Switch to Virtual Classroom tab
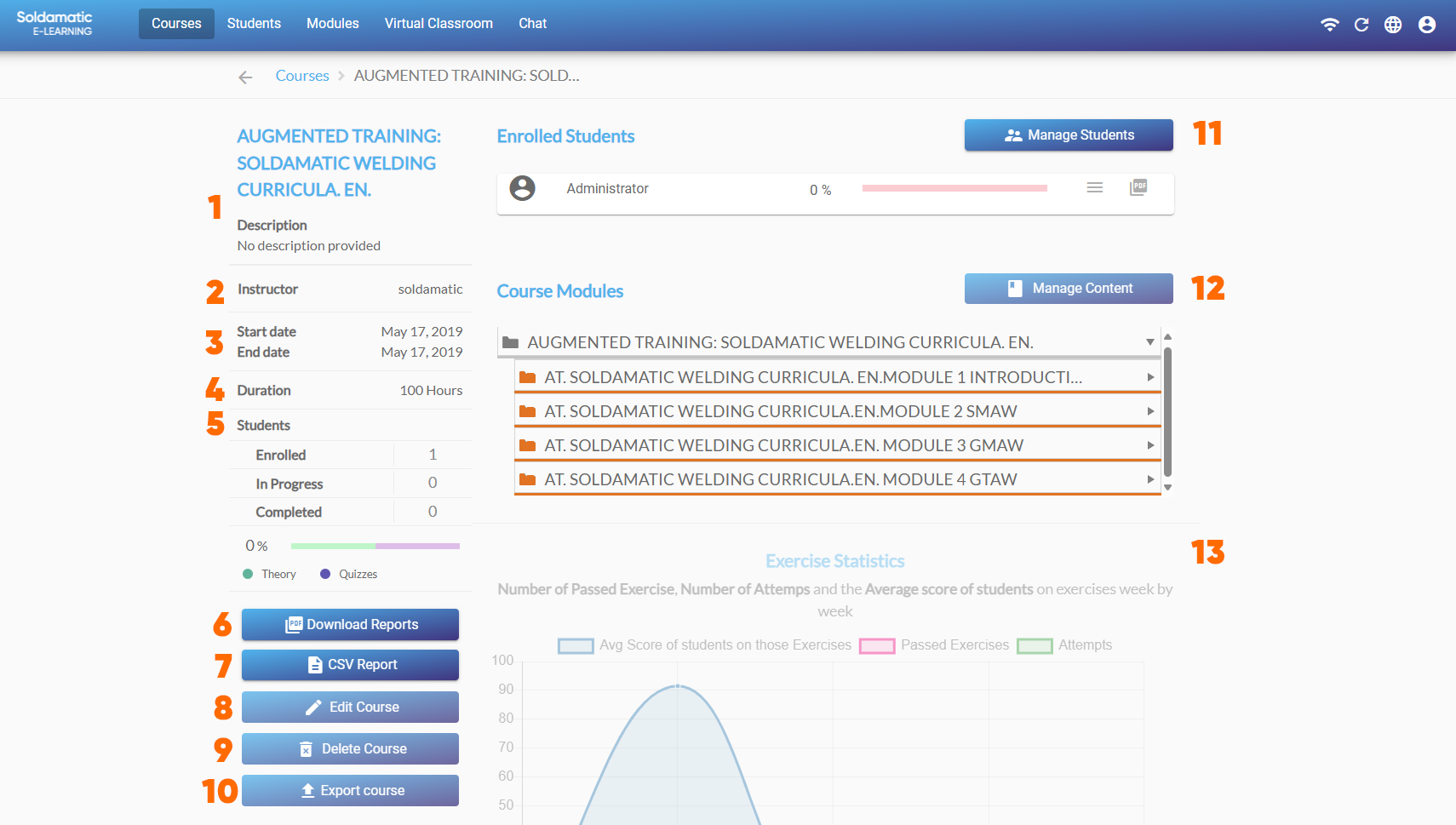The width and height of the screenshot is (1456, 825). pyautogui.click(x=439, y=24)
